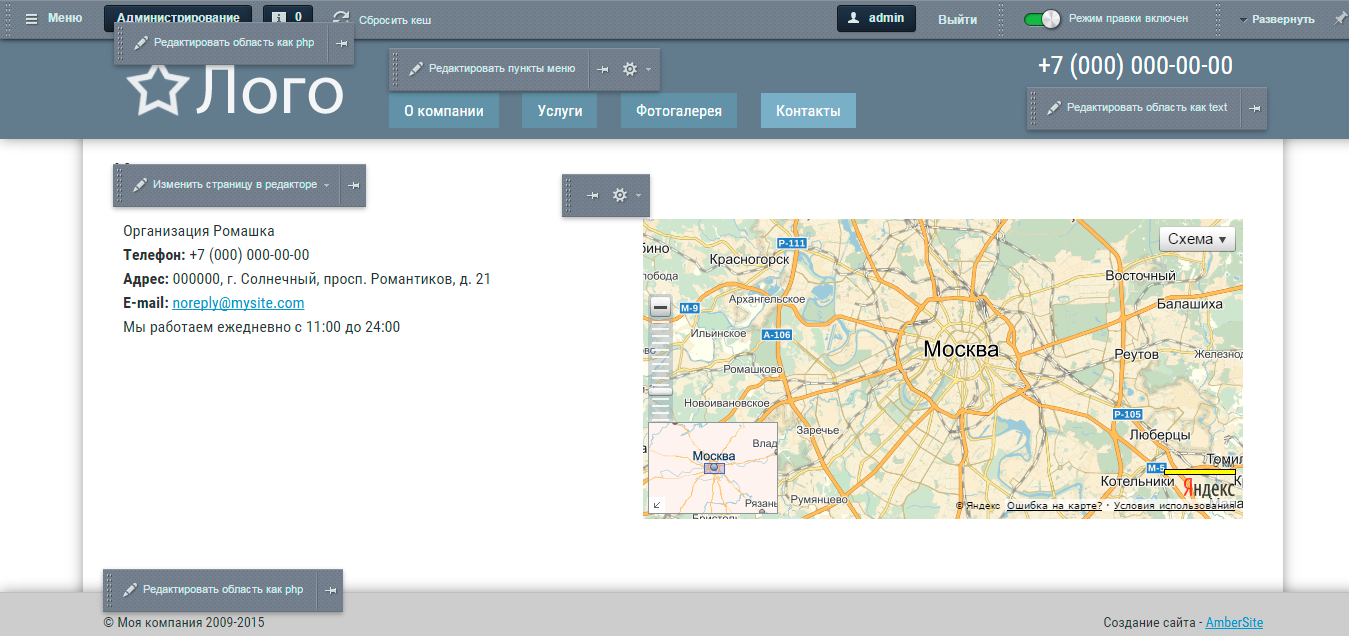Click the pin icon at the panel's far right
The height and width of the screenshot is (636, 1349).
[x=1339, y=18]
